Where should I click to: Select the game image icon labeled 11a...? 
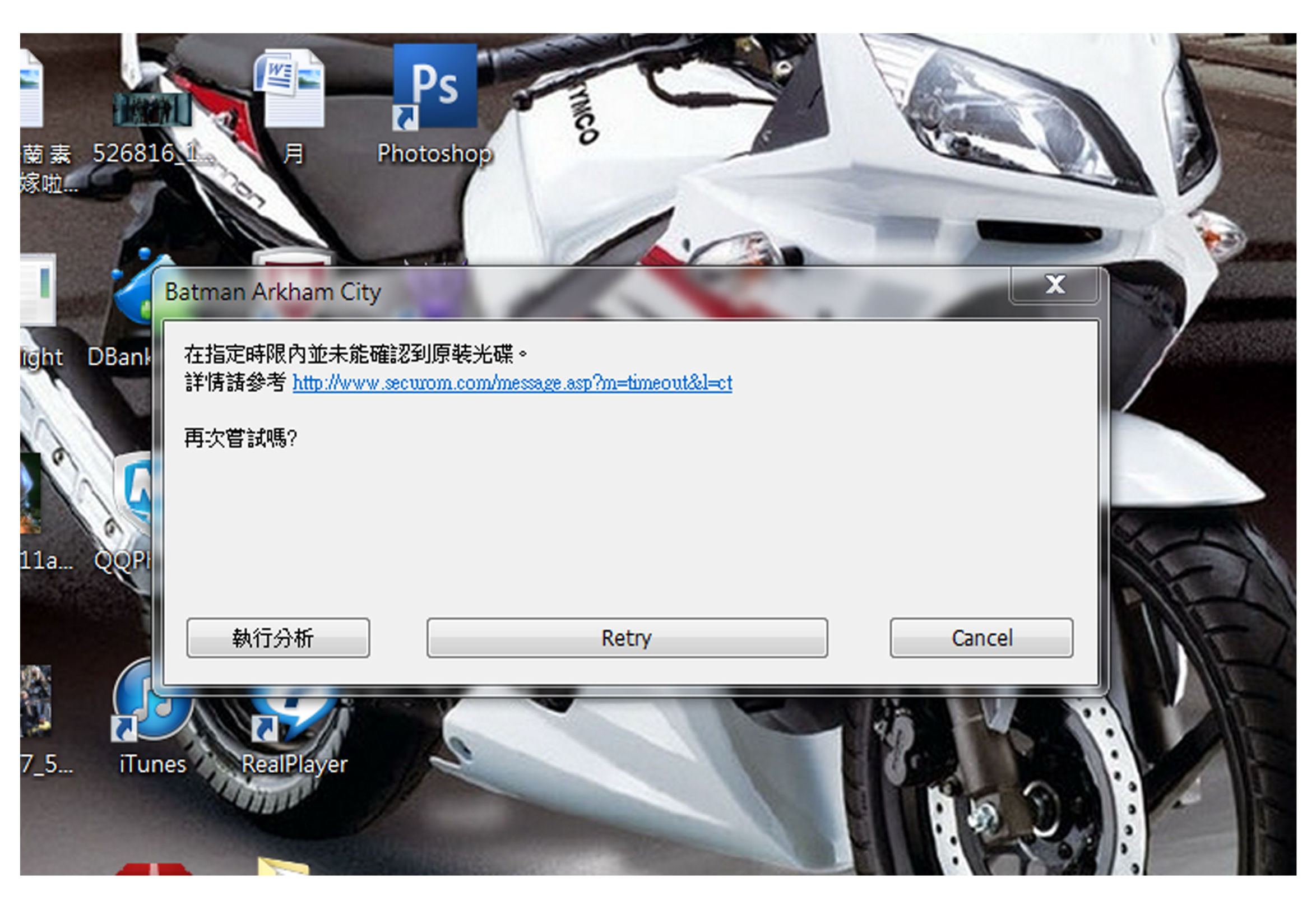coord(31,493)
